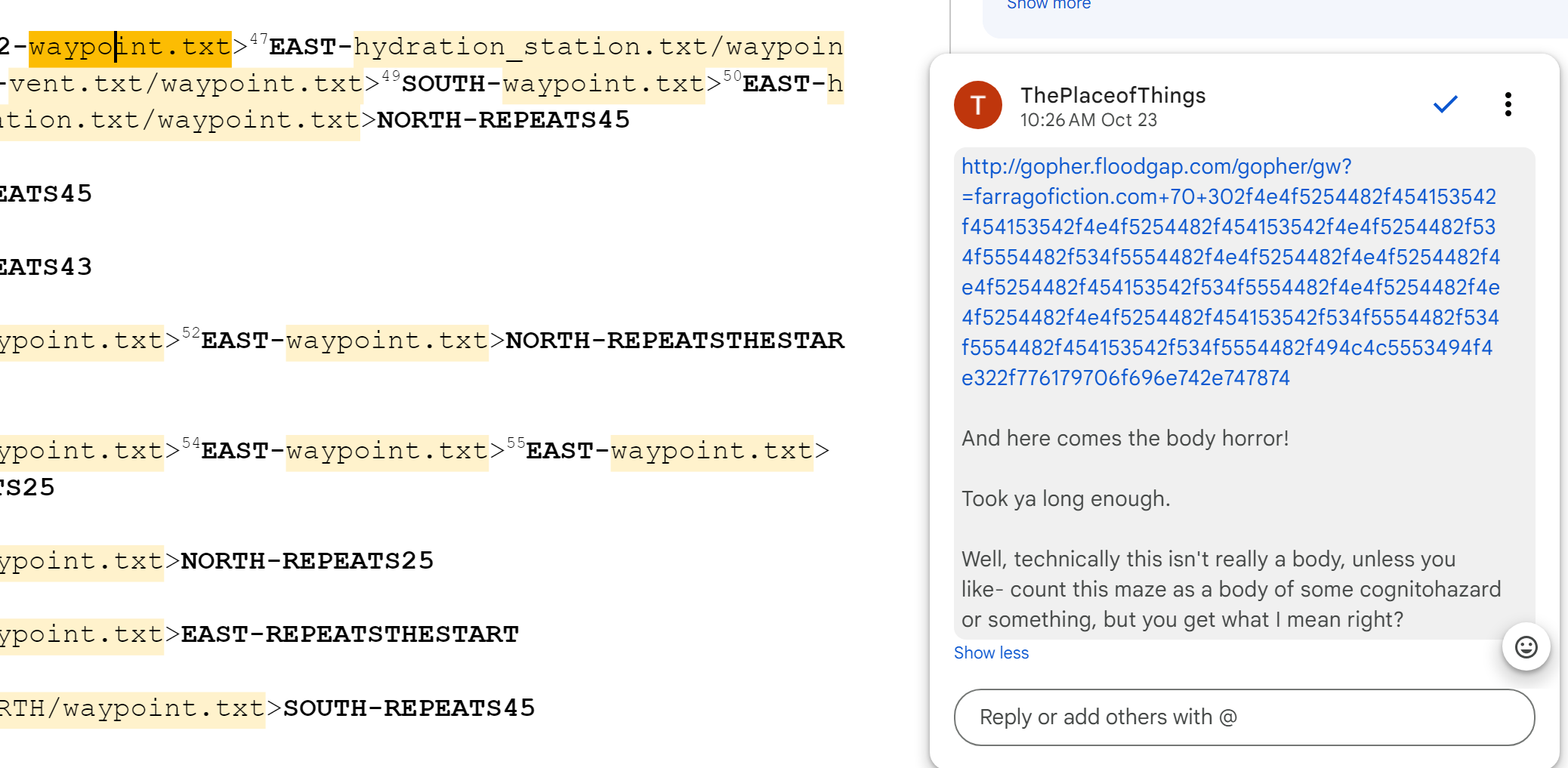Collapse comment using Show less
The width and height of the screenshot is (1568, 768).
[991, 653]
